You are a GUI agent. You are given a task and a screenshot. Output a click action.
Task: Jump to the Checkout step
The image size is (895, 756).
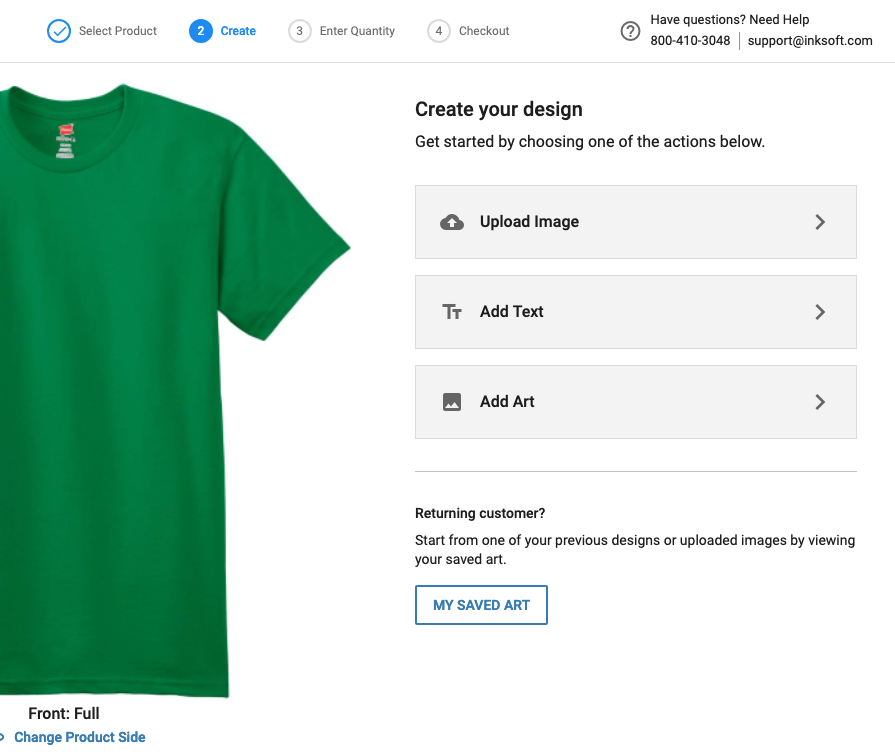click(x=484, y=31)
